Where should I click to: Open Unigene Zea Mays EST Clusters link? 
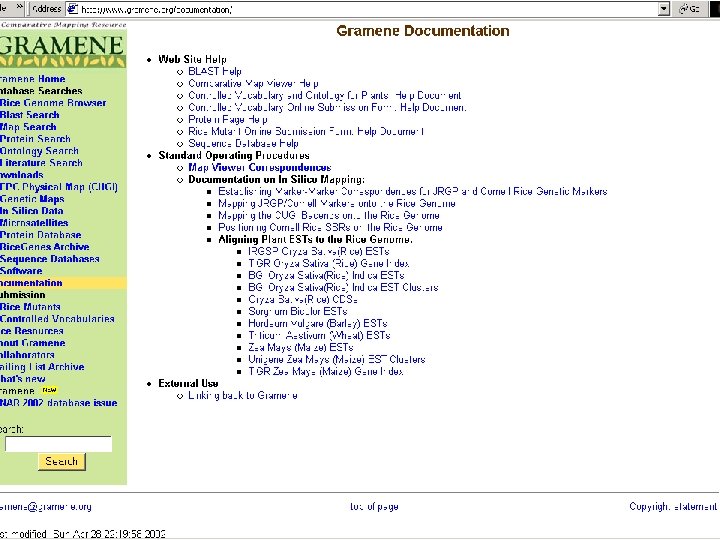(337, 359)
